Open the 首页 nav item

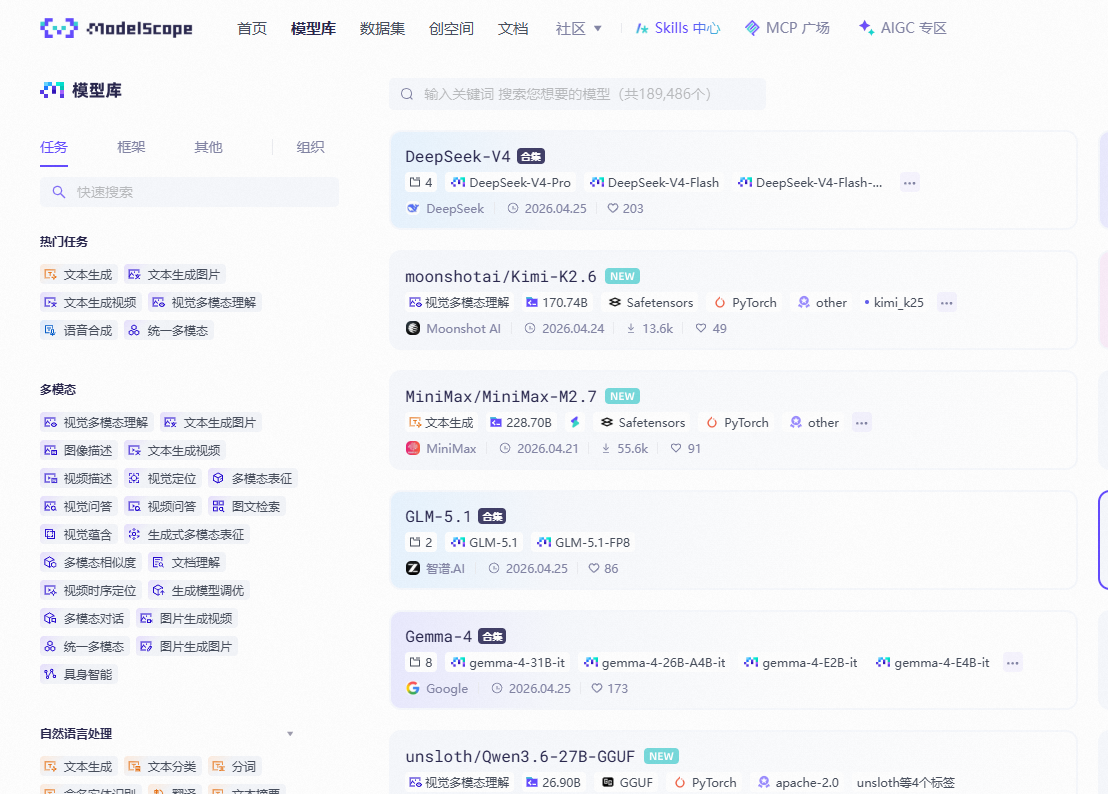[252, 28]
